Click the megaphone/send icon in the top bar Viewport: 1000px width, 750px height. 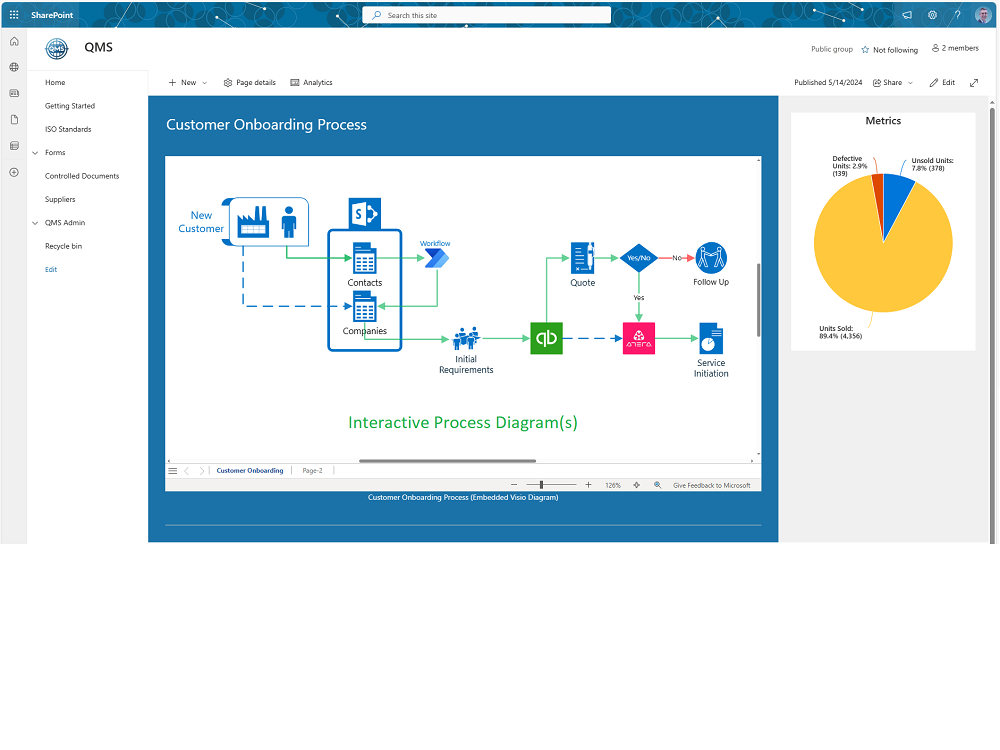(x=908, y=14)
